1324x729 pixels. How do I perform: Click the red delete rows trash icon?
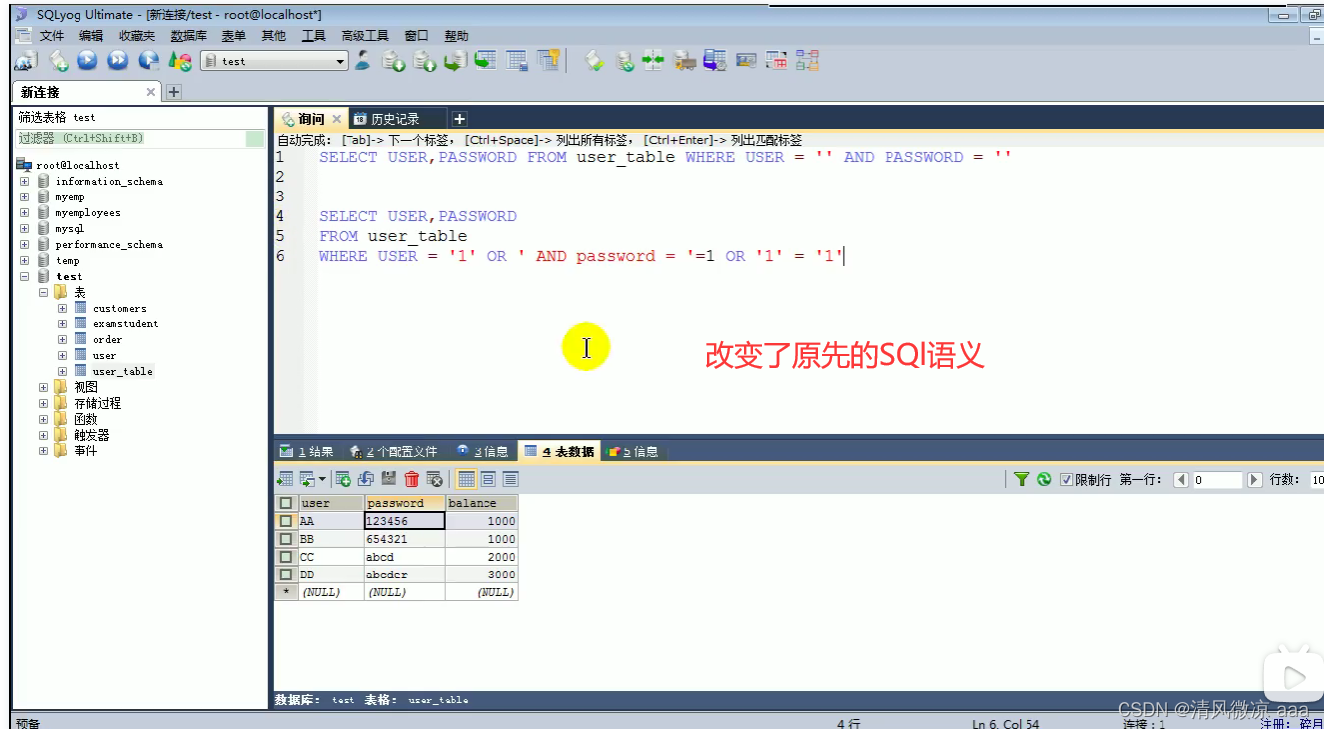point(412,479)
